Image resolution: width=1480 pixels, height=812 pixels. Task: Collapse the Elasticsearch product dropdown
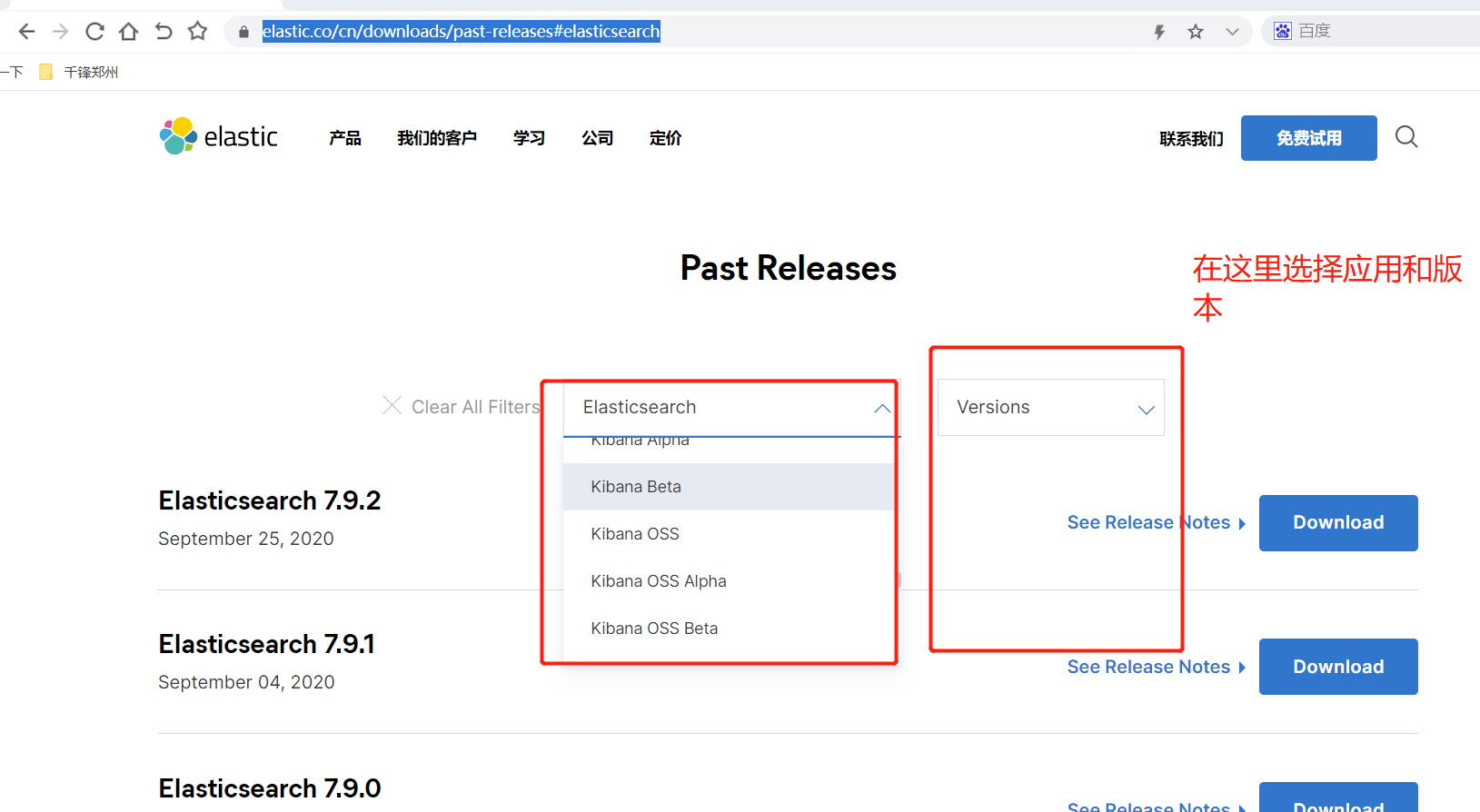[731, 407]
